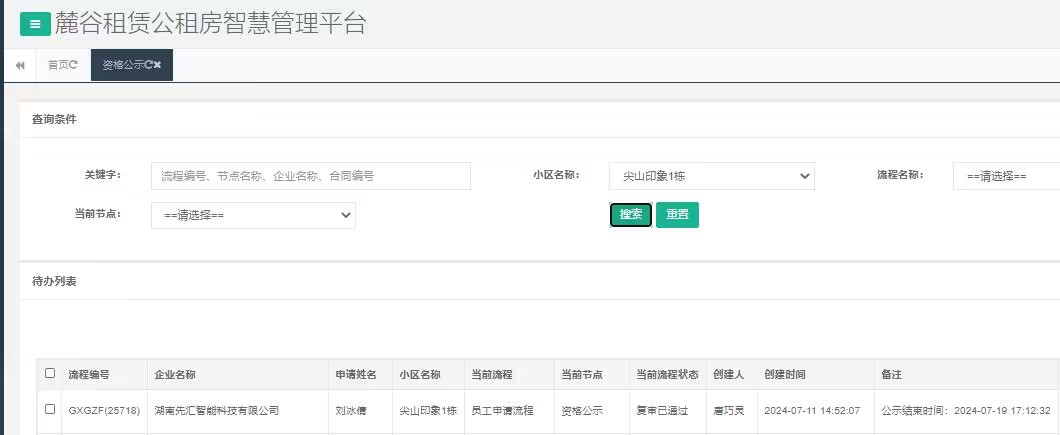Click the 当前流程状态 column header
The image size is (1060, 435).
click(667, 374)
